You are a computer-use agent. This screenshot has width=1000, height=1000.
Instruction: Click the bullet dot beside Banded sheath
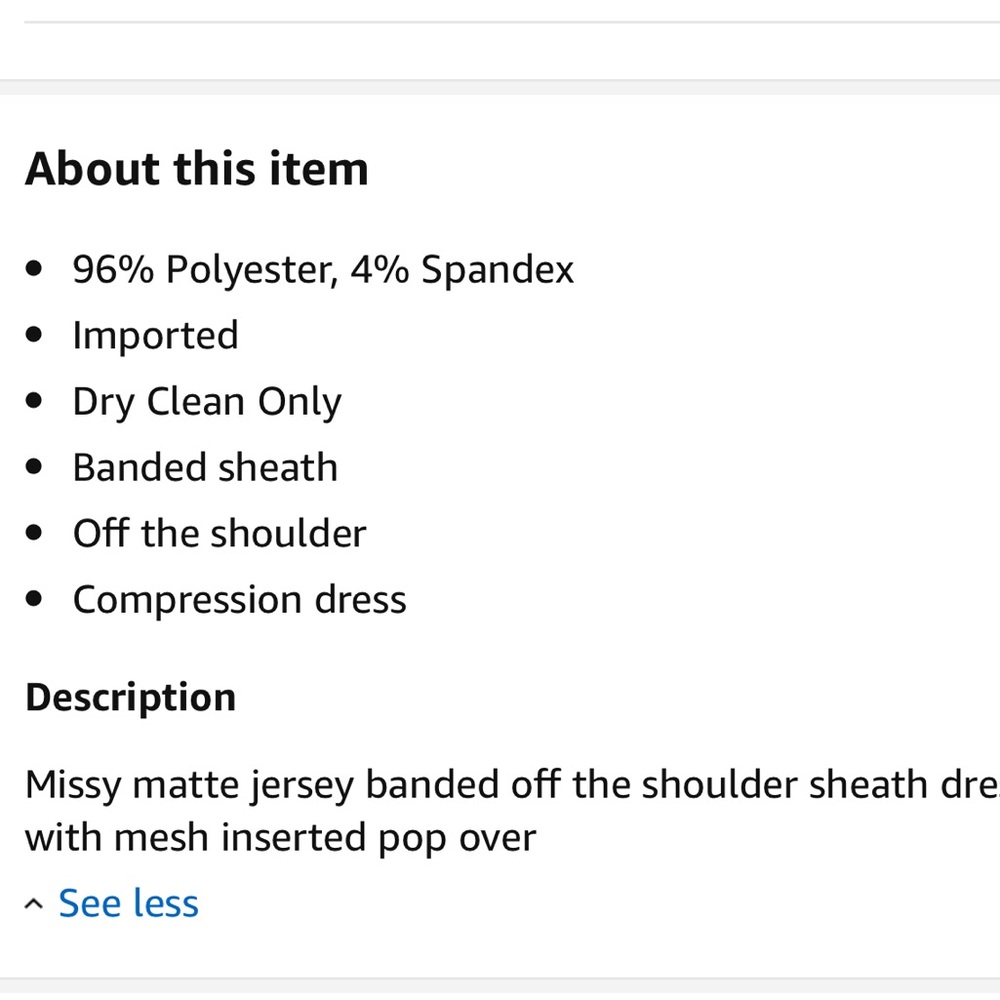tap(36, 468)
